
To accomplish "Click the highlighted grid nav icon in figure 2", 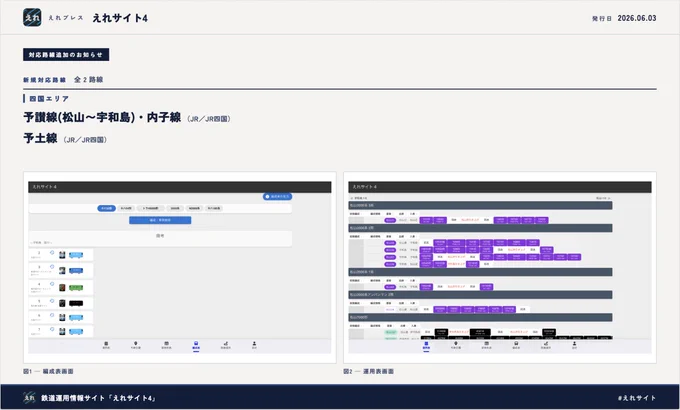I will [x=426, y=345].
